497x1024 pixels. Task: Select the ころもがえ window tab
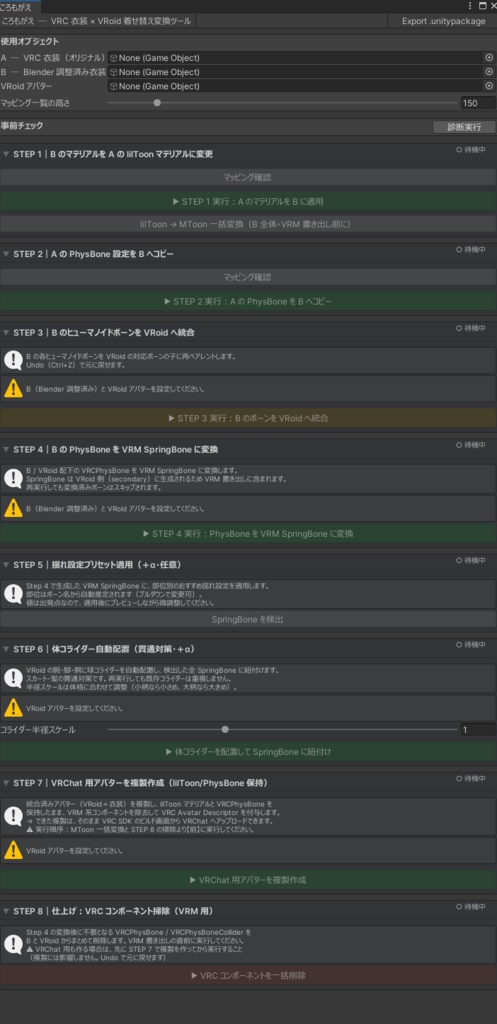pos(20,7)
